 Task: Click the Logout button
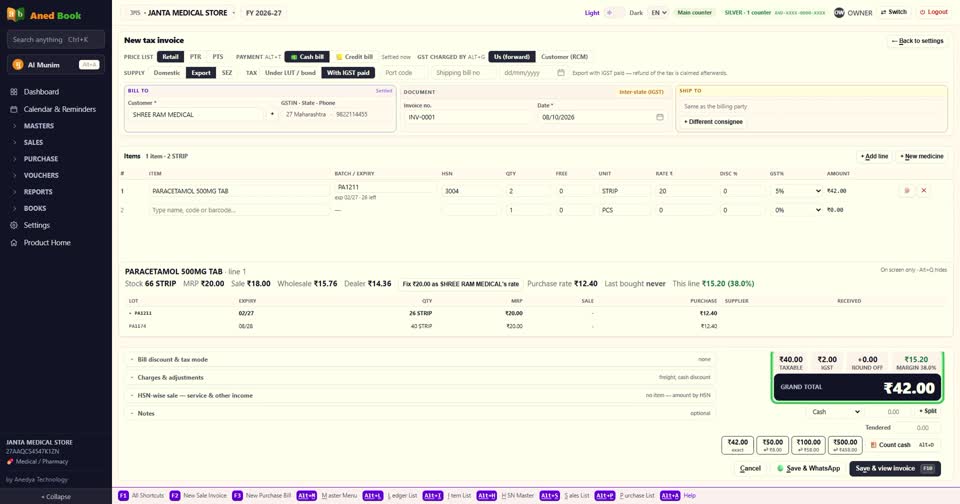pos(932,12)
